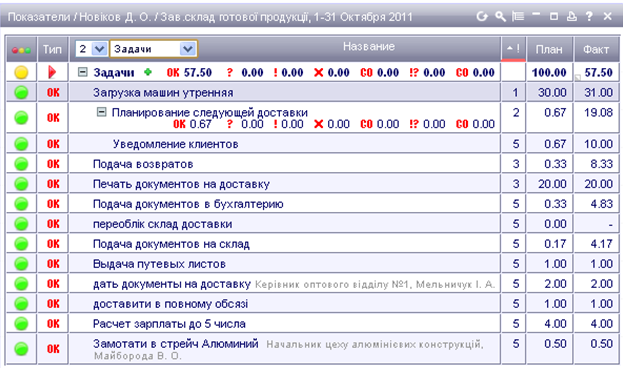Click yellow status indicator of Задачи row
The height and width of the screenshot is (368, 625).
(x=22, y=73)
